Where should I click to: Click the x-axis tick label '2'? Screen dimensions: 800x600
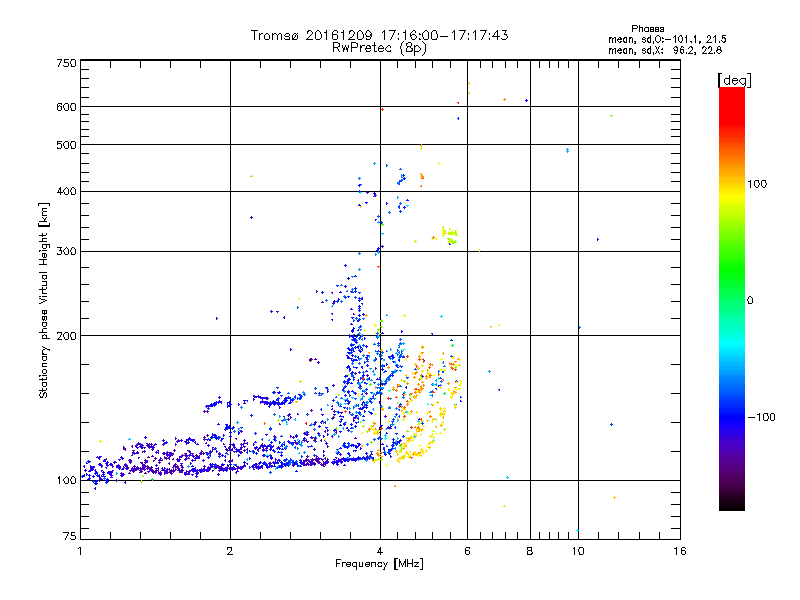pyautogui.click(x=230, y=551)
